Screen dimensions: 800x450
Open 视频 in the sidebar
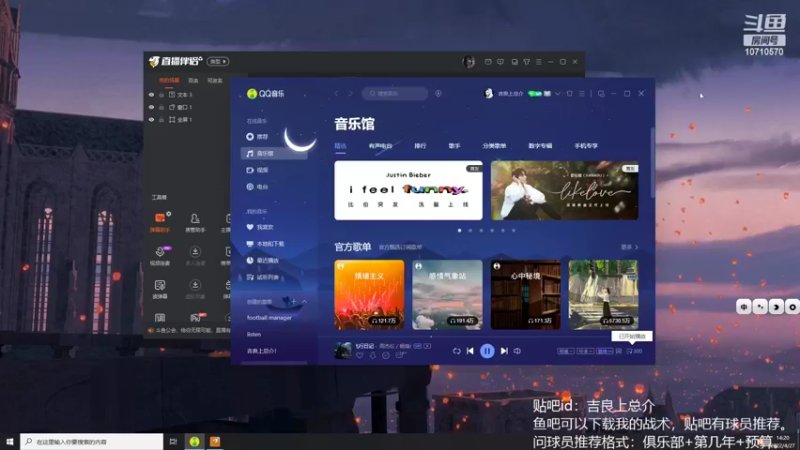(x=274, y=170)
